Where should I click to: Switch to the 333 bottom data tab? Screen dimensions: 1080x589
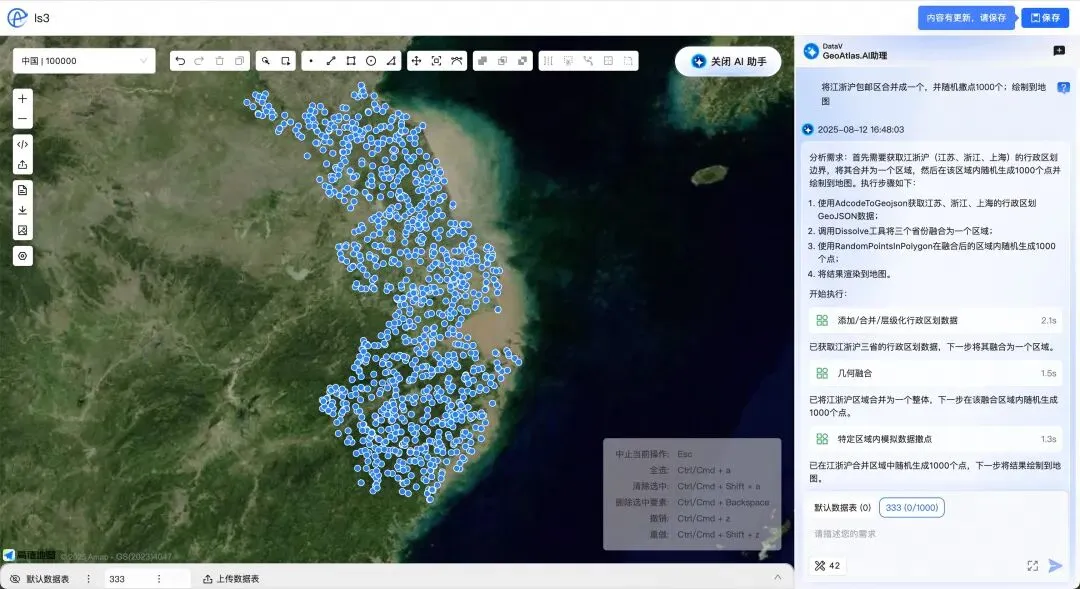coord(117,579)
